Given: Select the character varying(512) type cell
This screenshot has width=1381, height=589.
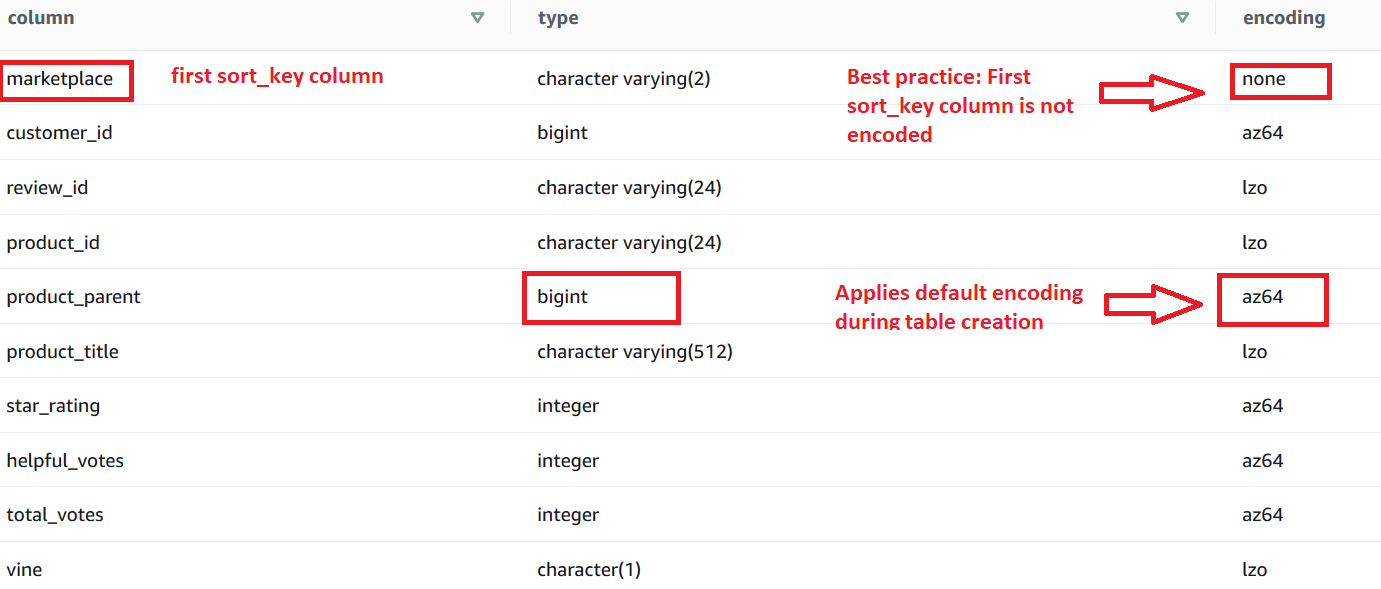Looking at the screenshot, I should pyautogui.click(x=635, y=352).
